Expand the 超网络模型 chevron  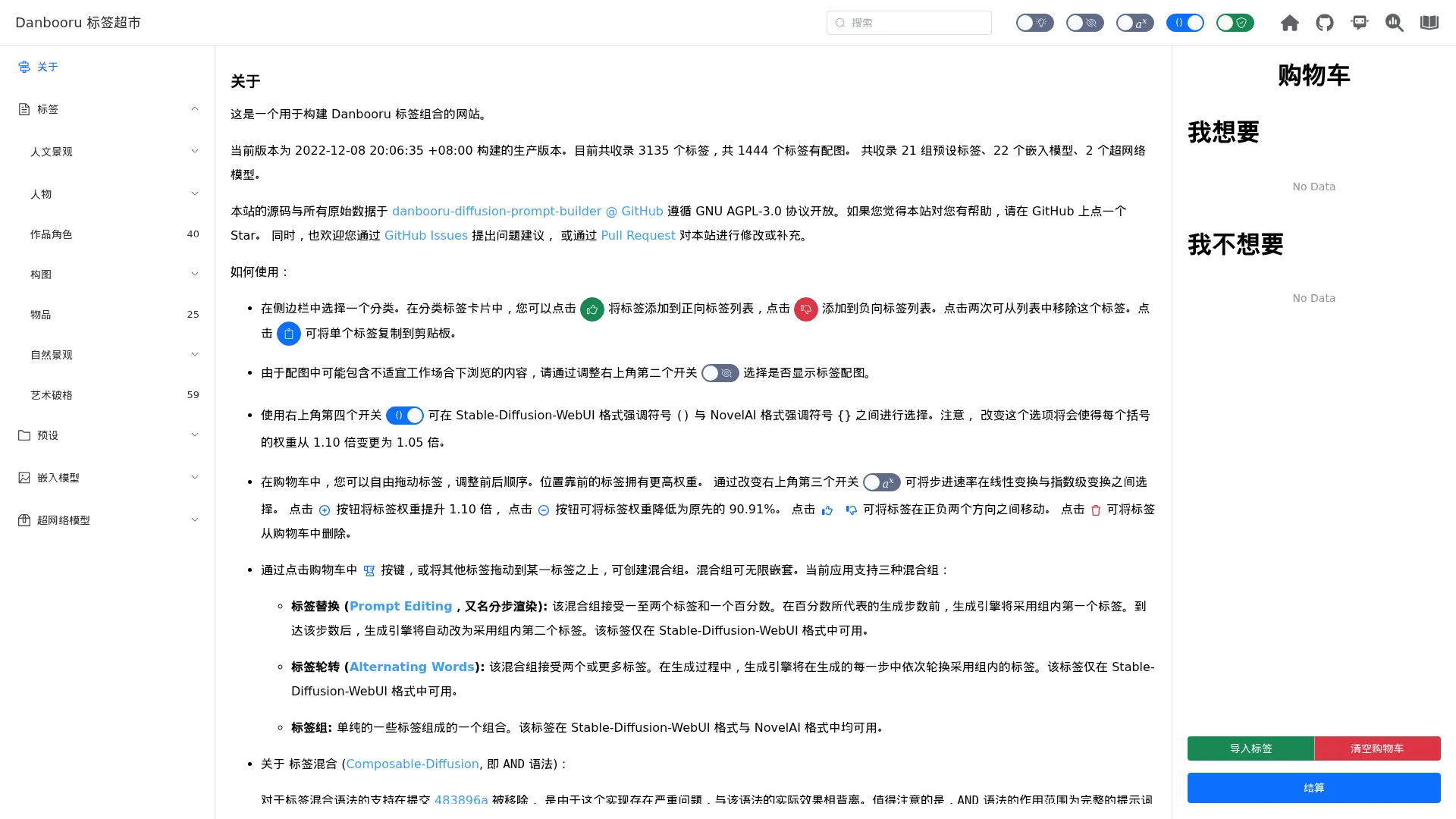(195, 519)
